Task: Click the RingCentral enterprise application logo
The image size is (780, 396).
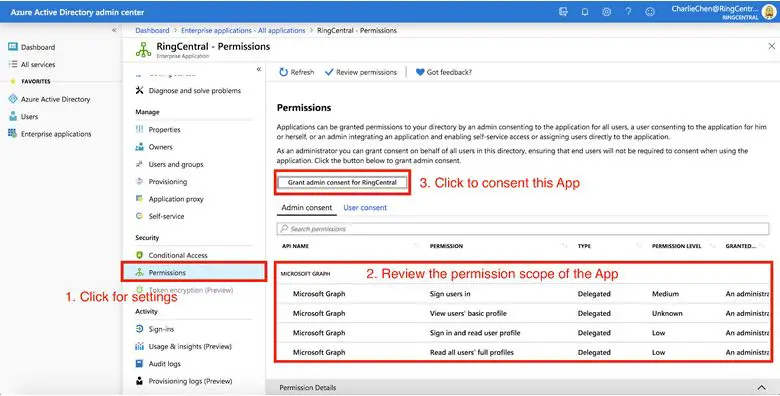Action: (x=143, y=49)
